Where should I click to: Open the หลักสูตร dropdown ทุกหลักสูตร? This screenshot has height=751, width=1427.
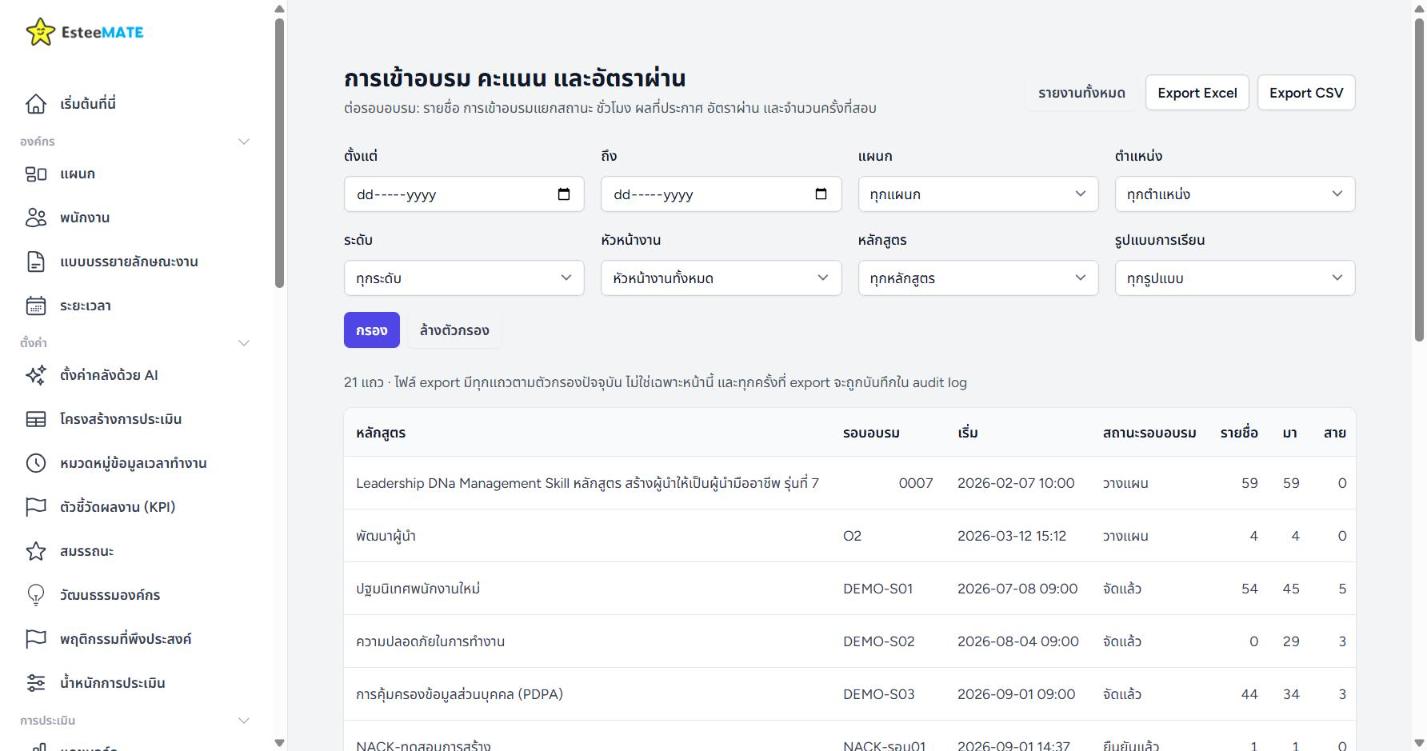tap(978, 278)
